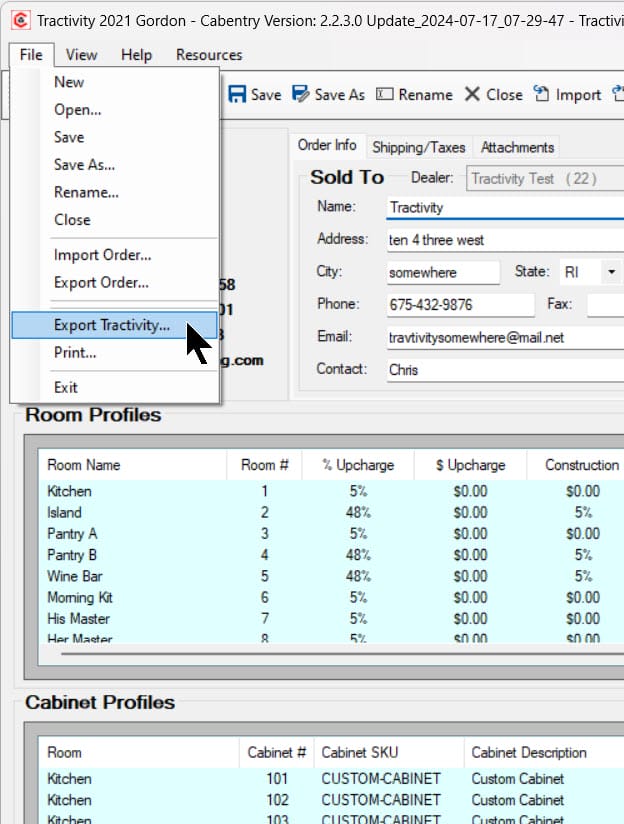Click the City field containing somewhere
The width and height of the screenshot is (624, 824).
(x=443, y=272)
